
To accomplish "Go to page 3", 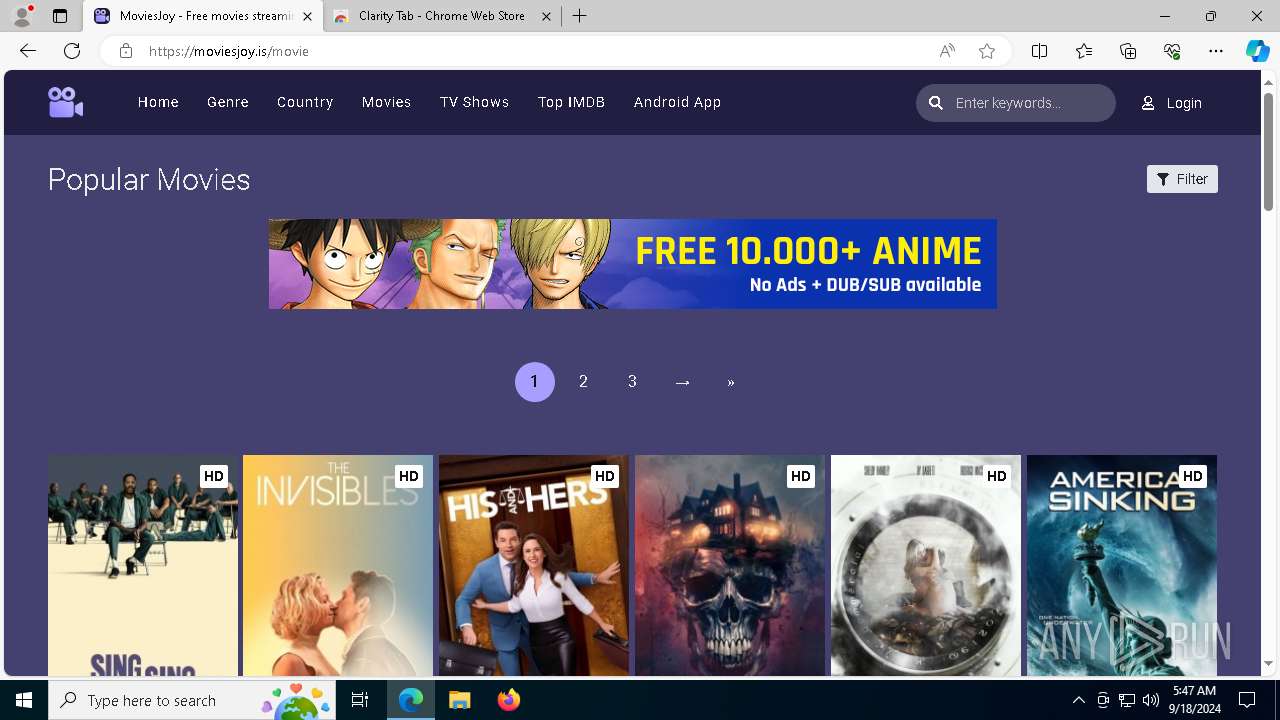I will 632,382.
